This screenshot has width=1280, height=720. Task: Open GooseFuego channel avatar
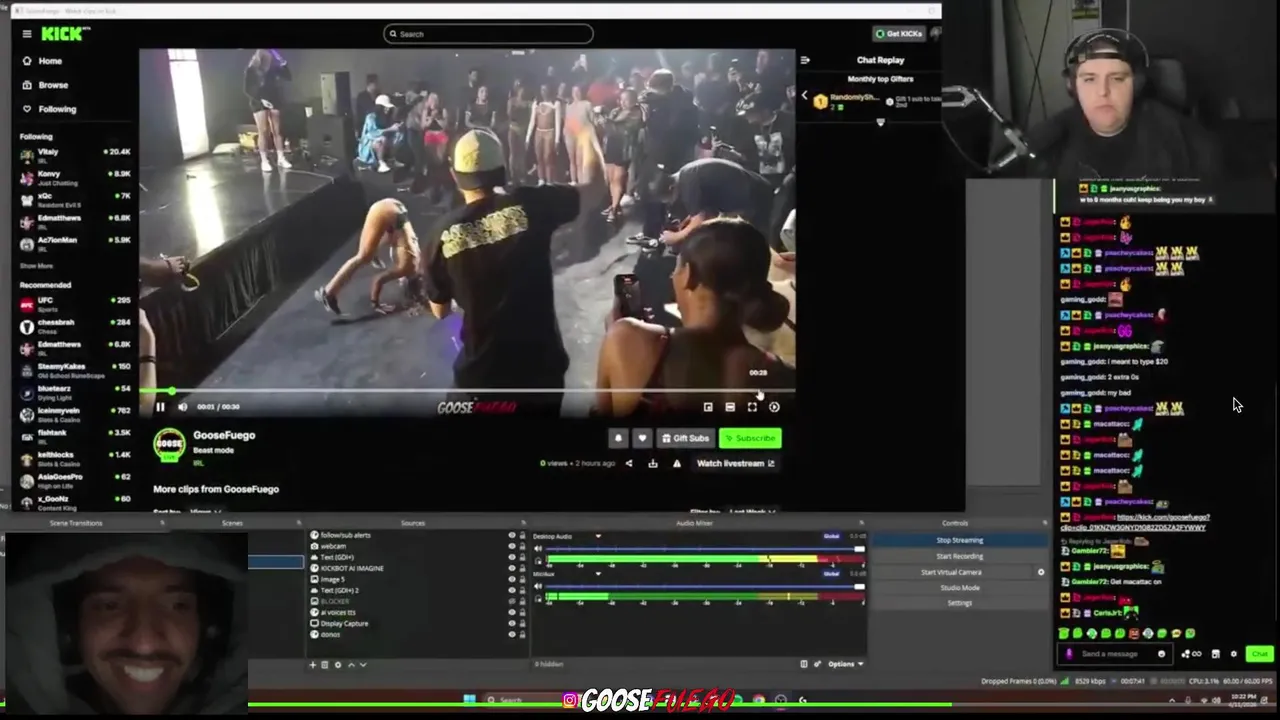[x=169, y=444]
